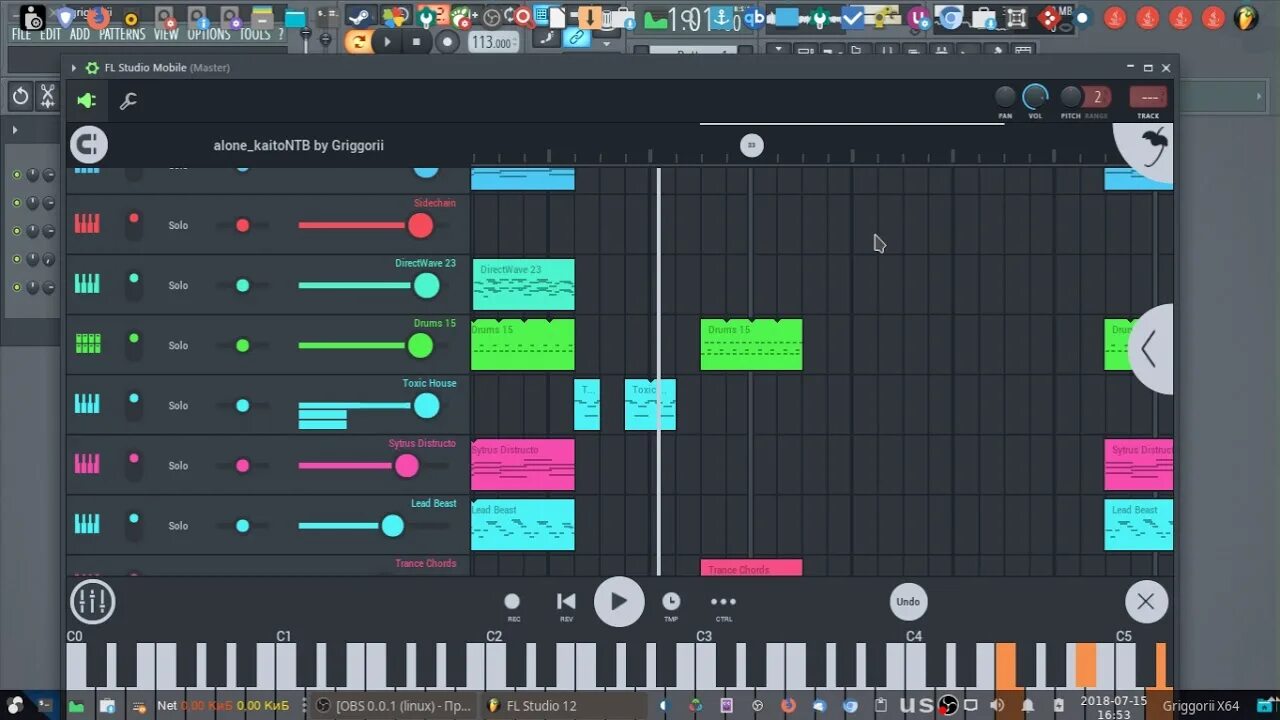1280x720 pixels.
Task: Click the Sytrus Distructo volume slider handle
Action: point(407,465)
